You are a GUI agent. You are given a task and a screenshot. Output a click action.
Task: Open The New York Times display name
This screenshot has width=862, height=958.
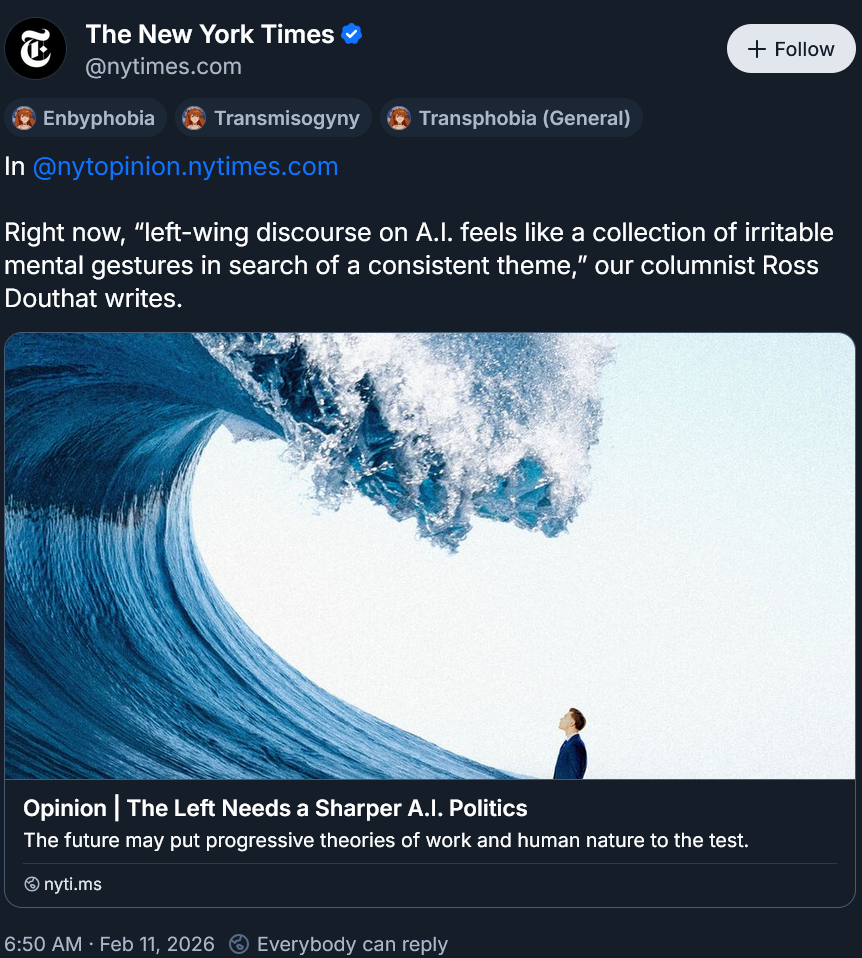(x=210, y=34)
